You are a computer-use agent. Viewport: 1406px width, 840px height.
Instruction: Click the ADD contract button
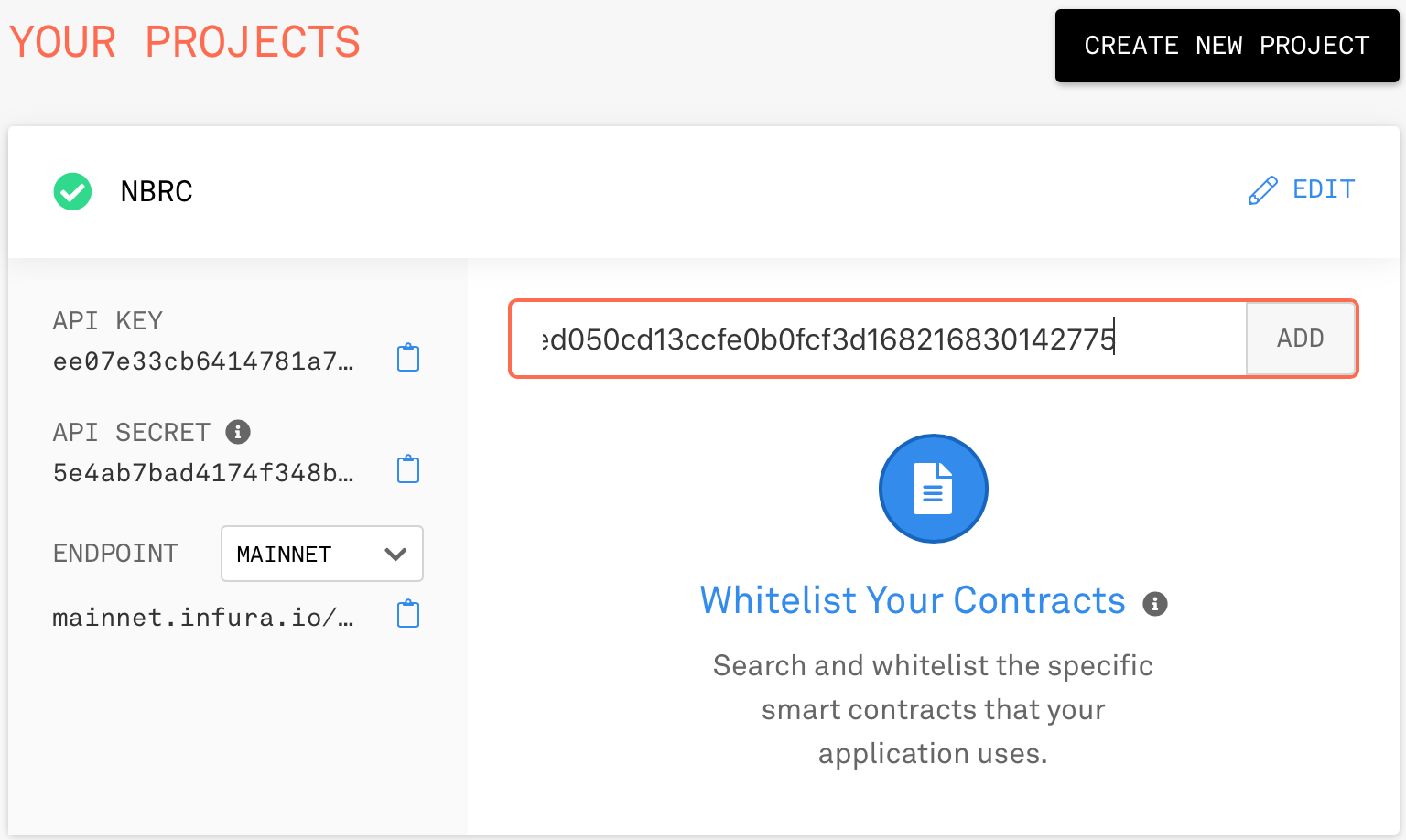(1300, 339)
